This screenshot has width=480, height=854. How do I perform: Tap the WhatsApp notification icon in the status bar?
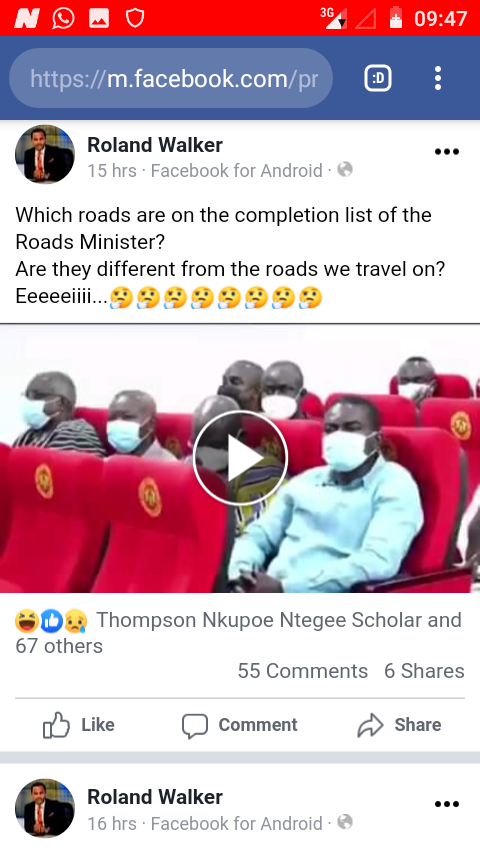63,19
